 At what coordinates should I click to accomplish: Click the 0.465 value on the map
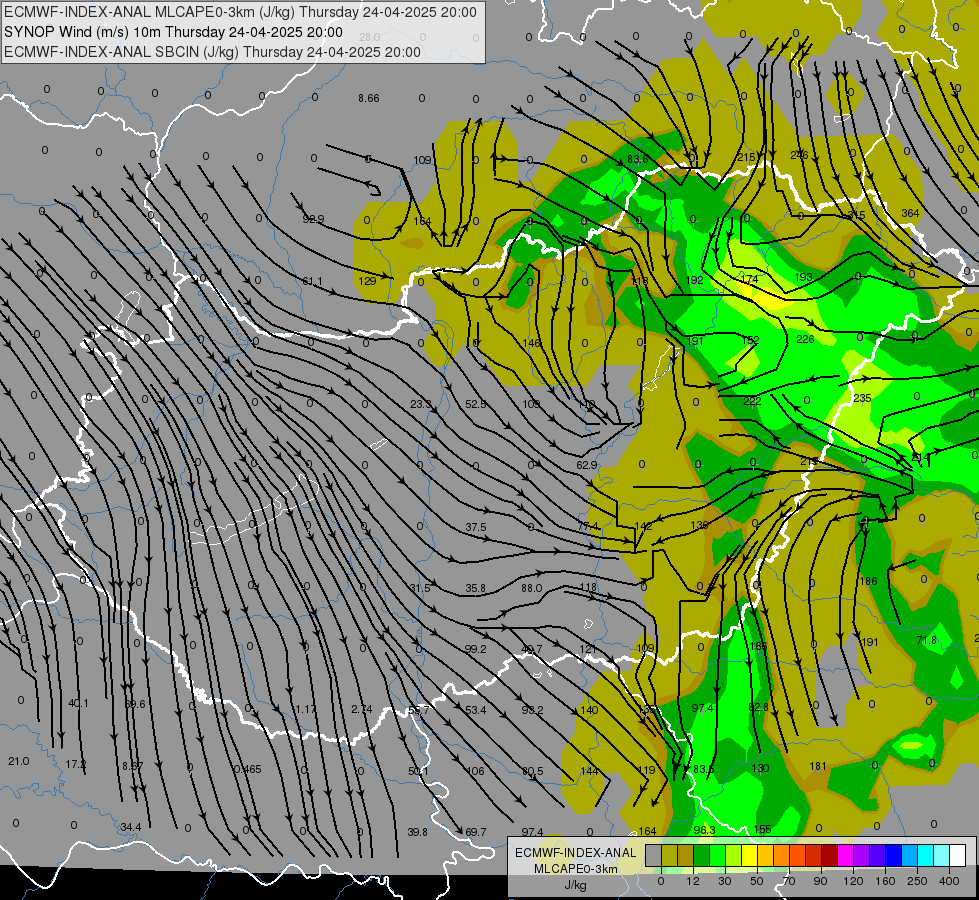(248, 769)
